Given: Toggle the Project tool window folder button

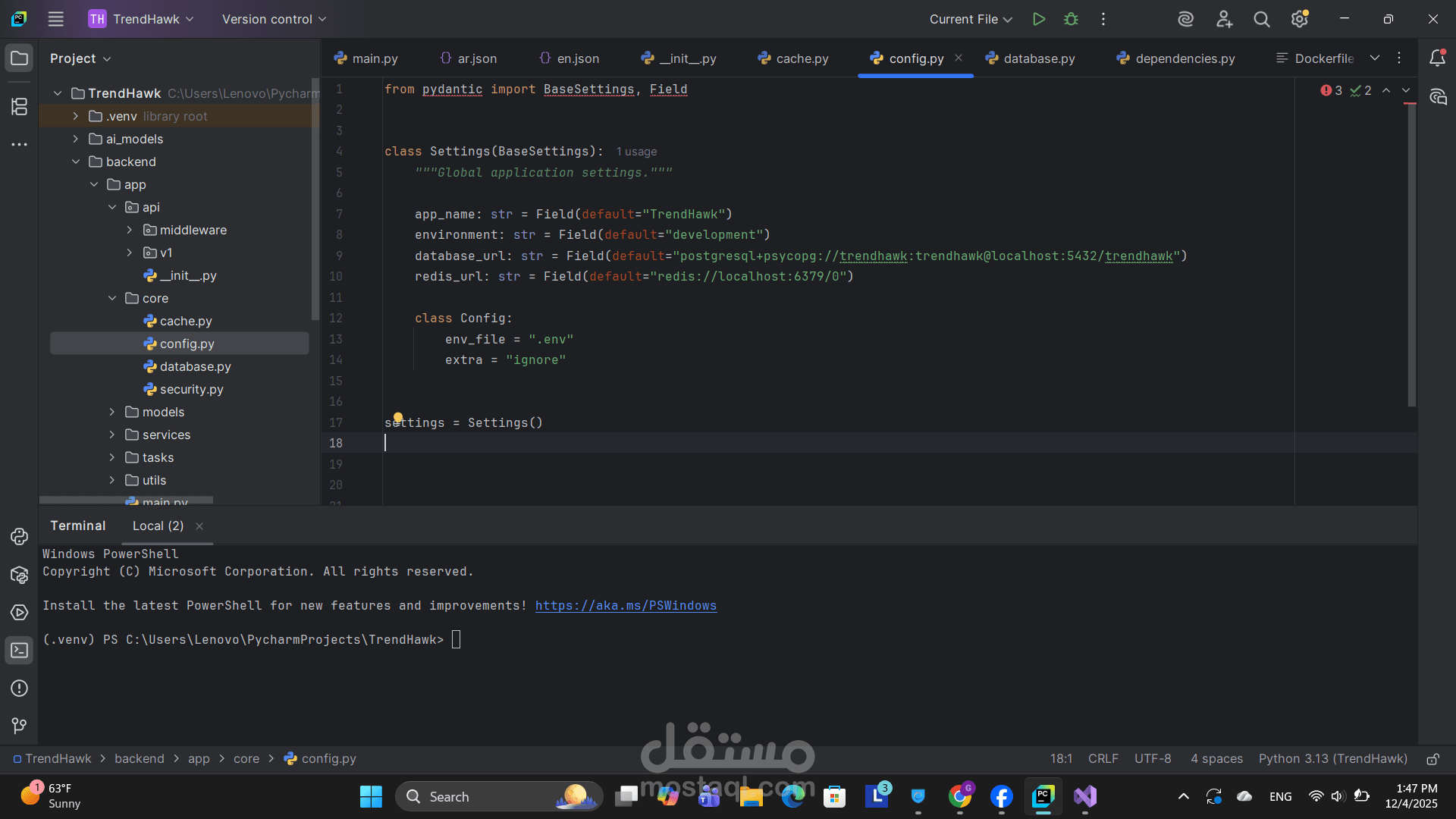Looking at the screenshot, I should (19, 58).
